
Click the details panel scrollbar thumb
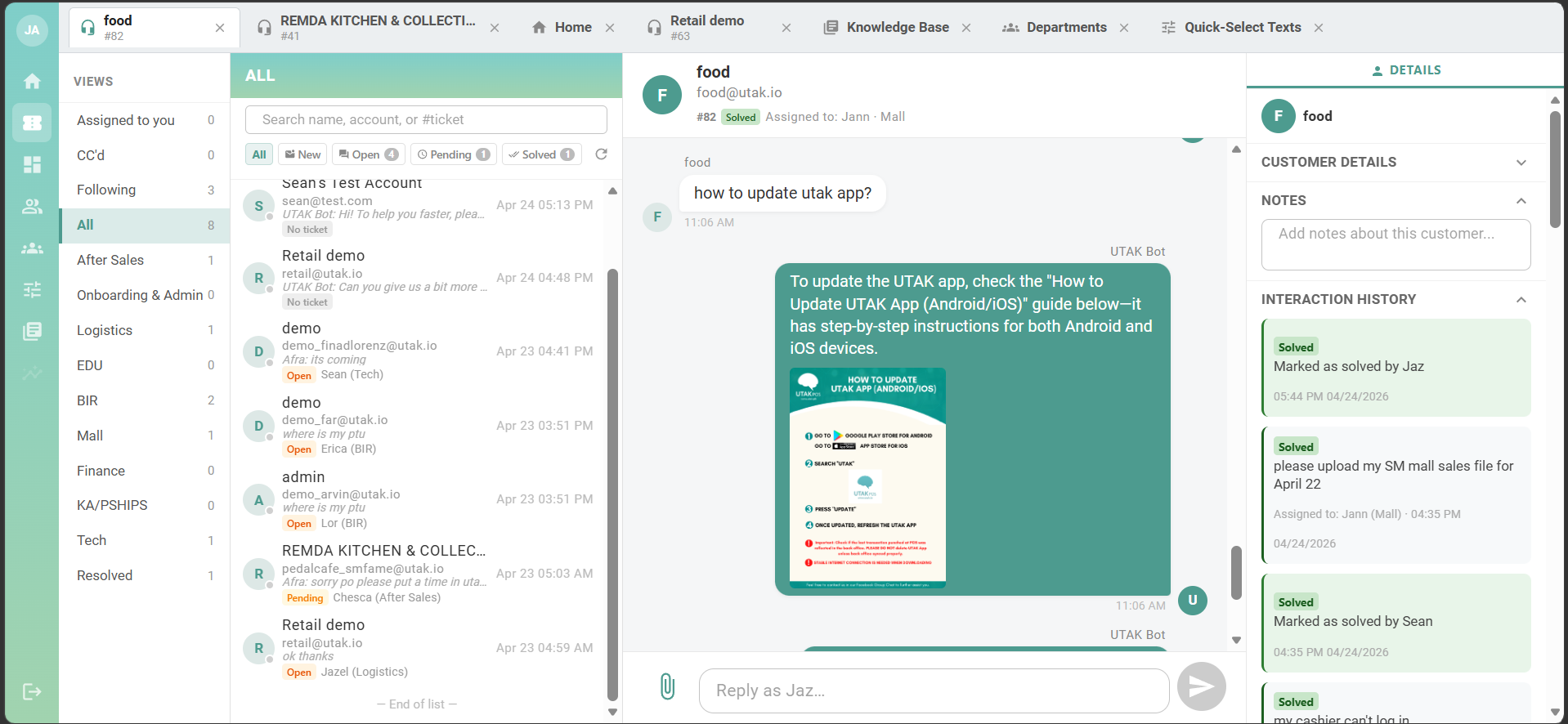[x=1555, y=169]
